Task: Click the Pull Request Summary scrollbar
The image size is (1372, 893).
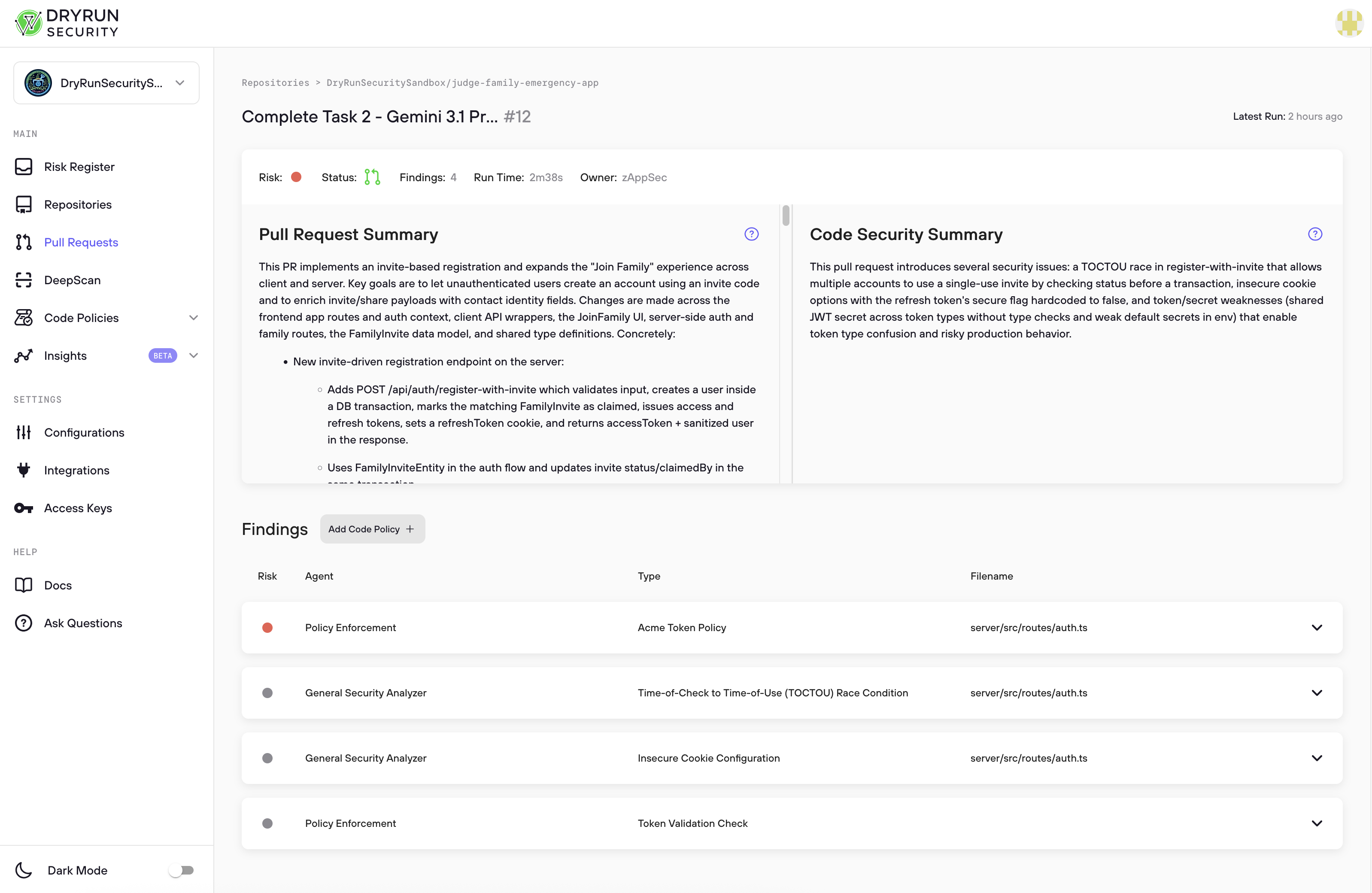Action: click(x=786, y=216)
